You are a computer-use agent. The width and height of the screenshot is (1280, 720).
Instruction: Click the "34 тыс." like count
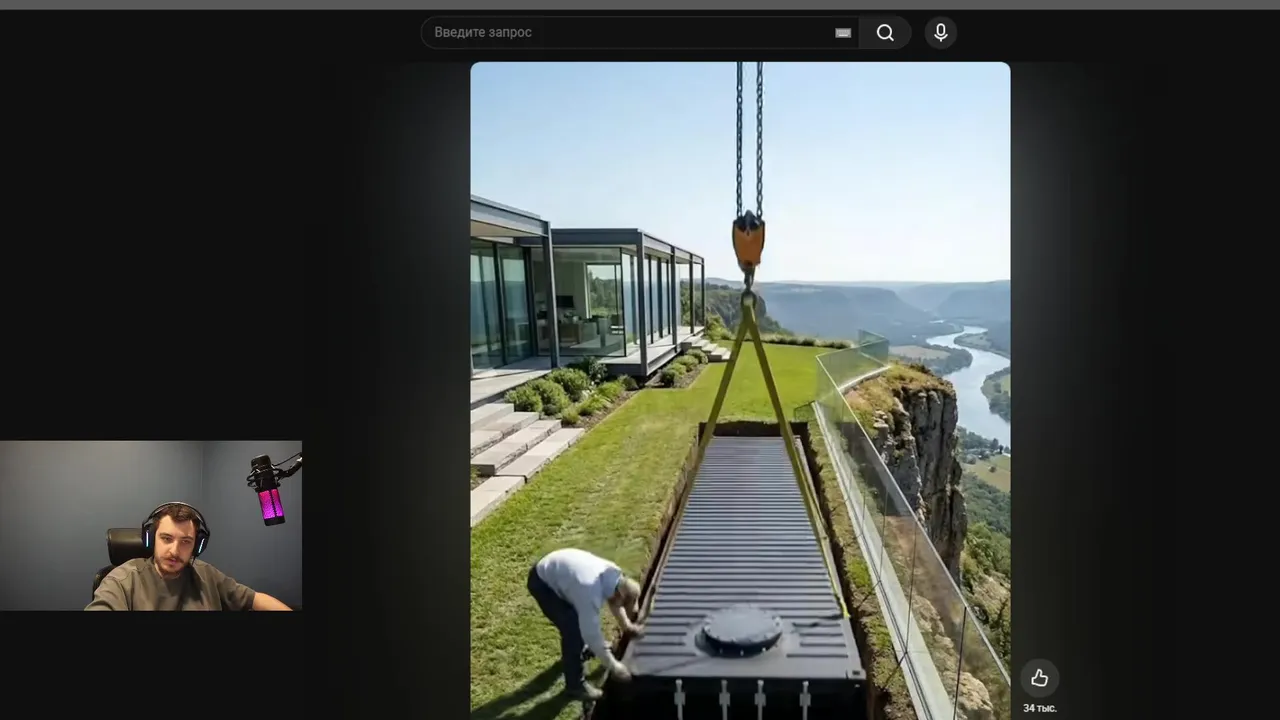pyautogui.click(x=1040, y=708)
